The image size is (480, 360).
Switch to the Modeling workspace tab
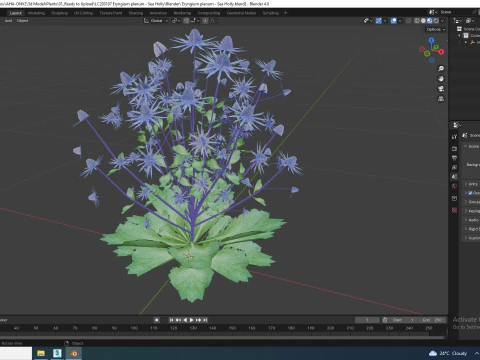(36, 13)
